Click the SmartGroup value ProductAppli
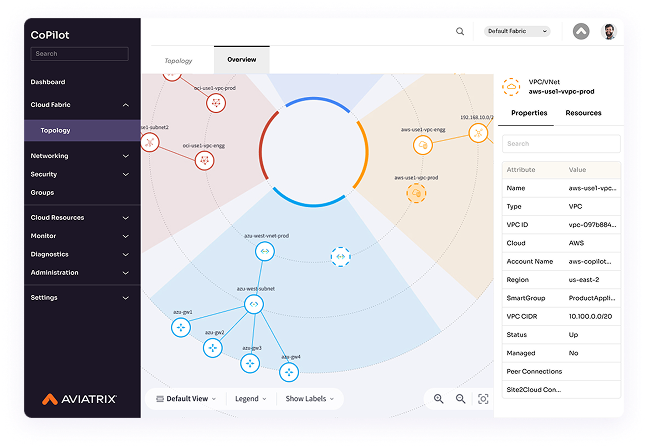Image resolution: width=648 pixels, height=448 pixels. tap(592, 298)
